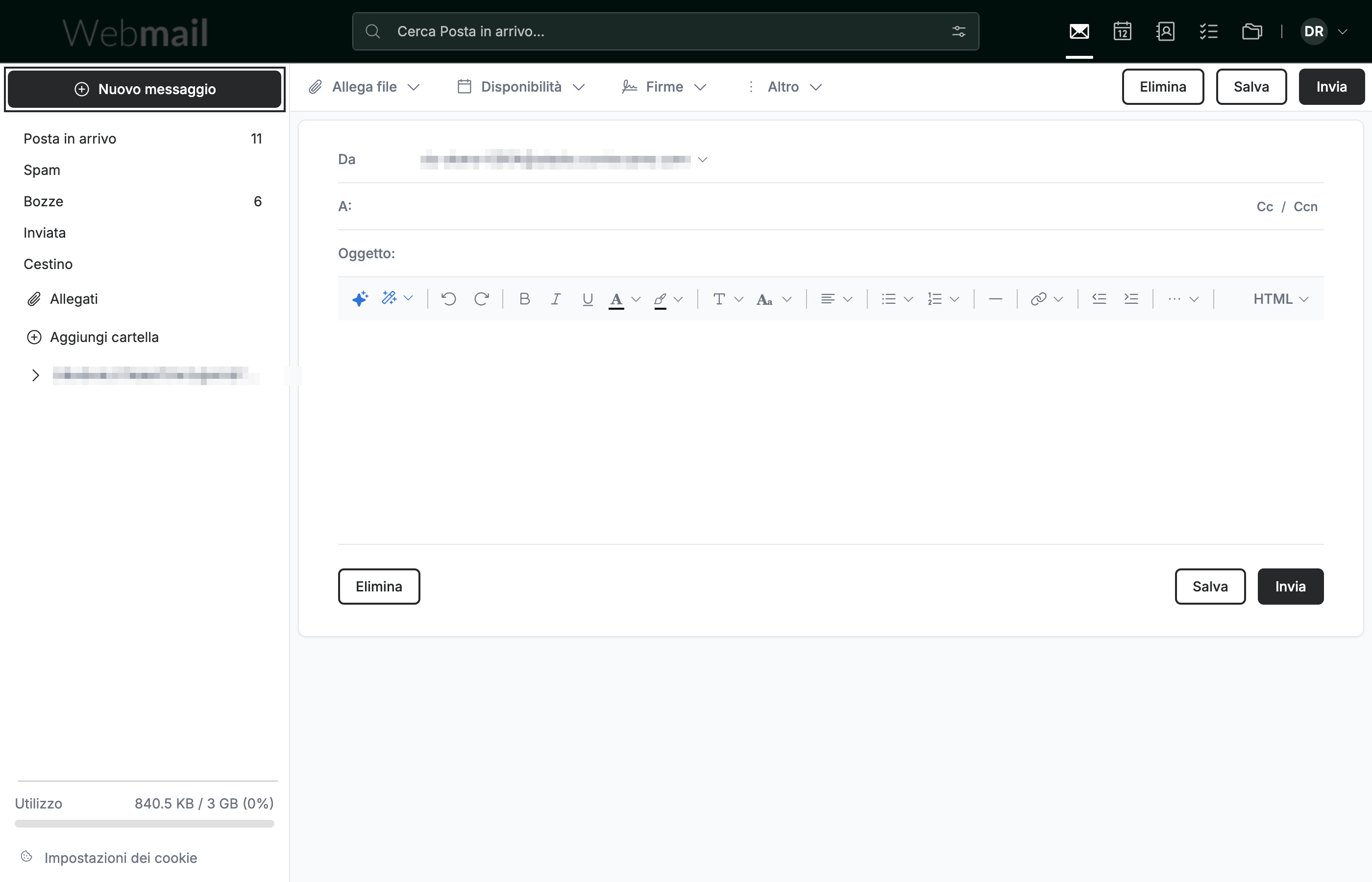The width and height of the screenshot is (1372, 882).
Task: Click Elimina in the top toolbar
Action: coord(1162,87)
